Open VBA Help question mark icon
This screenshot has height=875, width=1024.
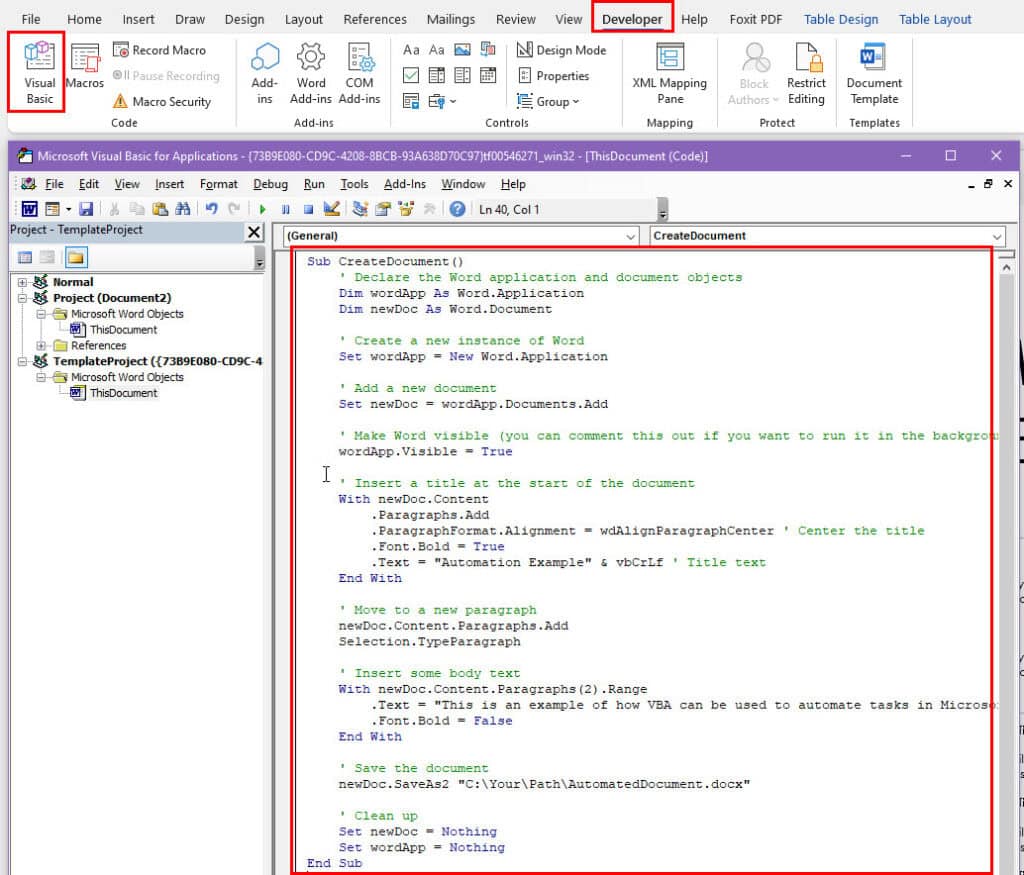[x=457, y=209]
